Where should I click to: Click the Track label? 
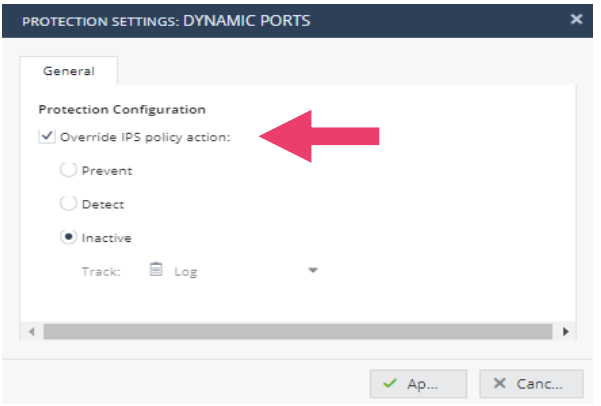pos(101,271)
